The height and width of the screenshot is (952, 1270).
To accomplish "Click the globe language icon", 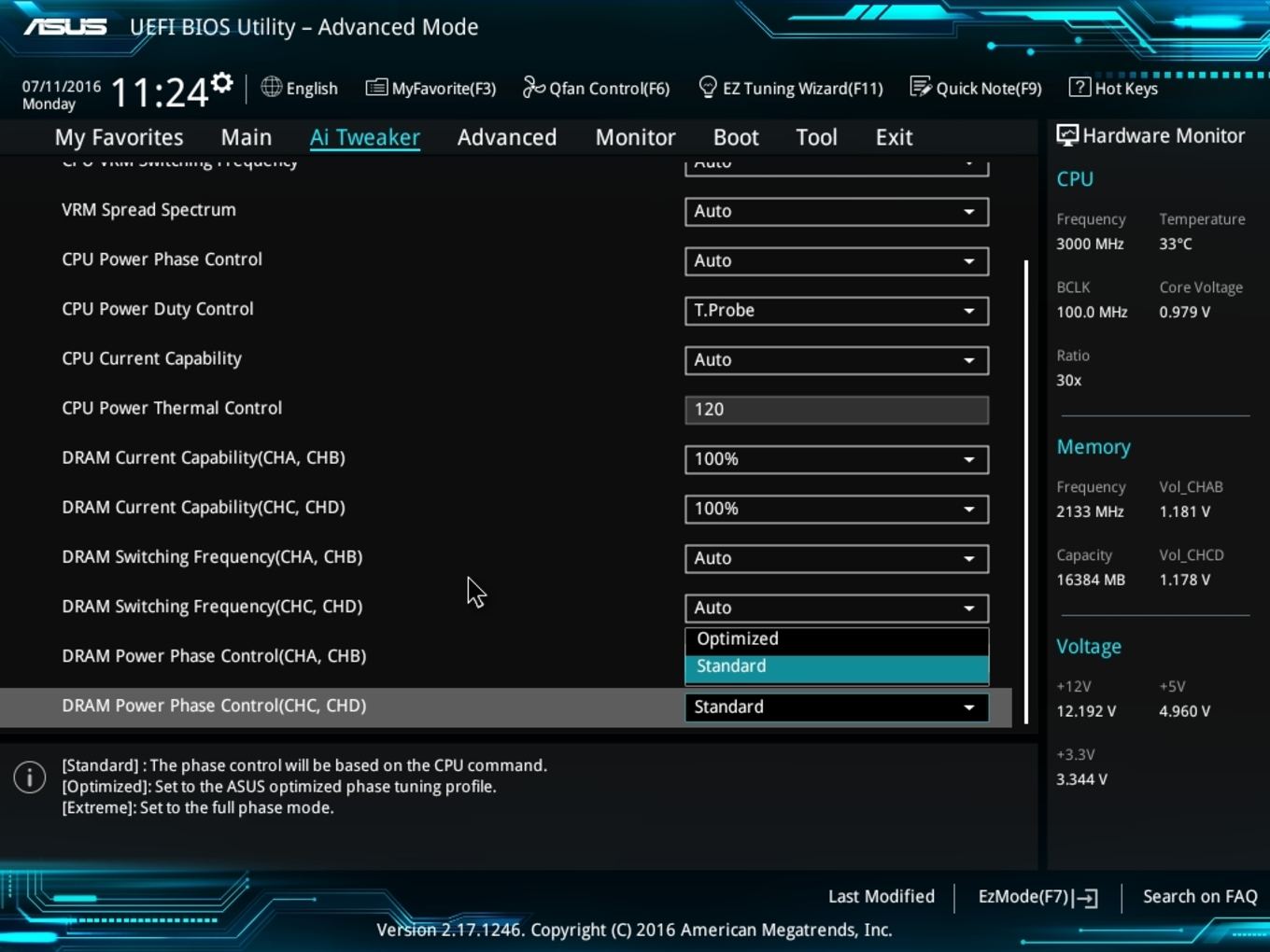I will tap(271, 87).
